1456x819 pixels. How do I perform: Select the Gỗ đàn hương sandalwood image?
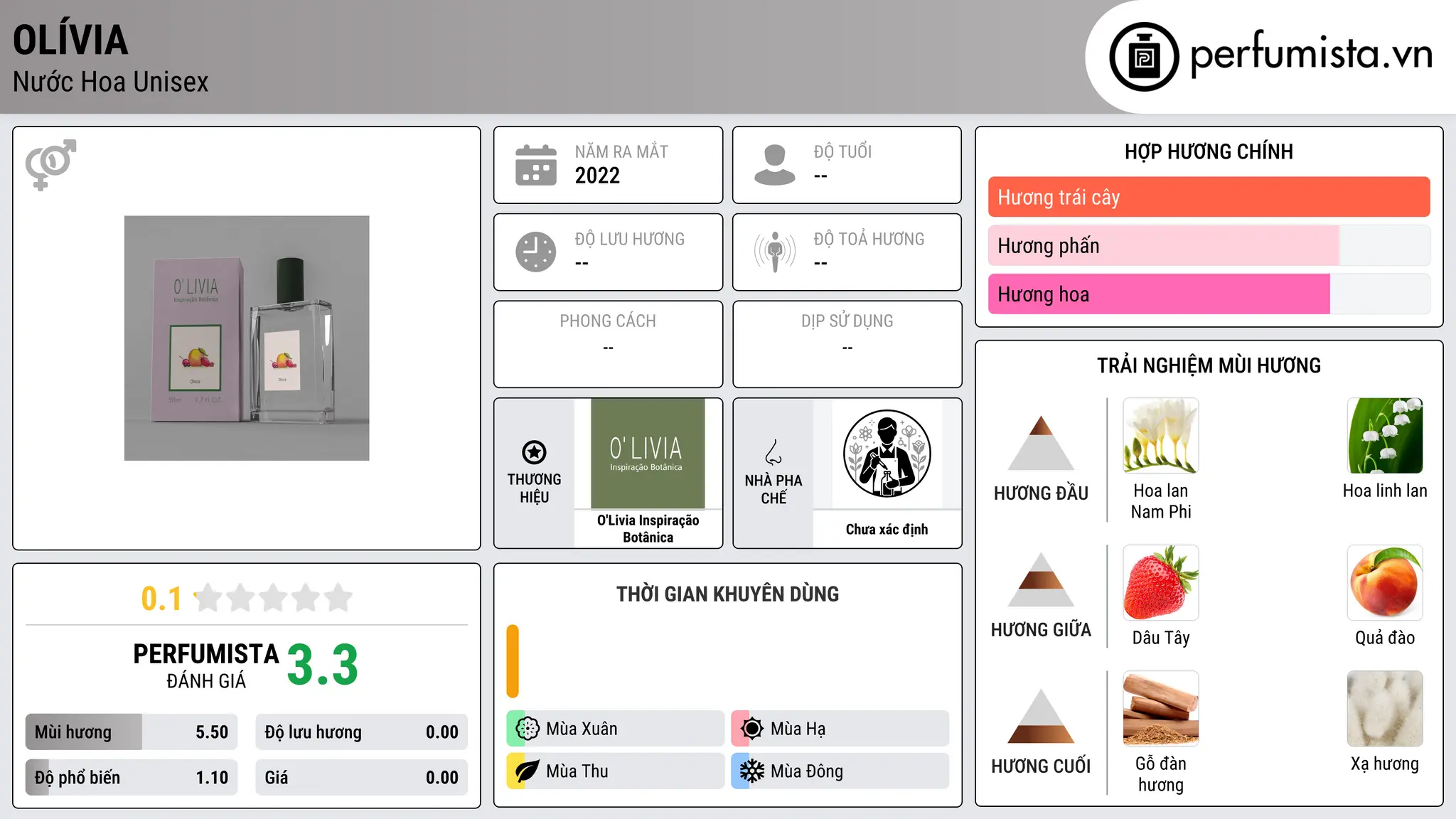[x=1161, y=709]
